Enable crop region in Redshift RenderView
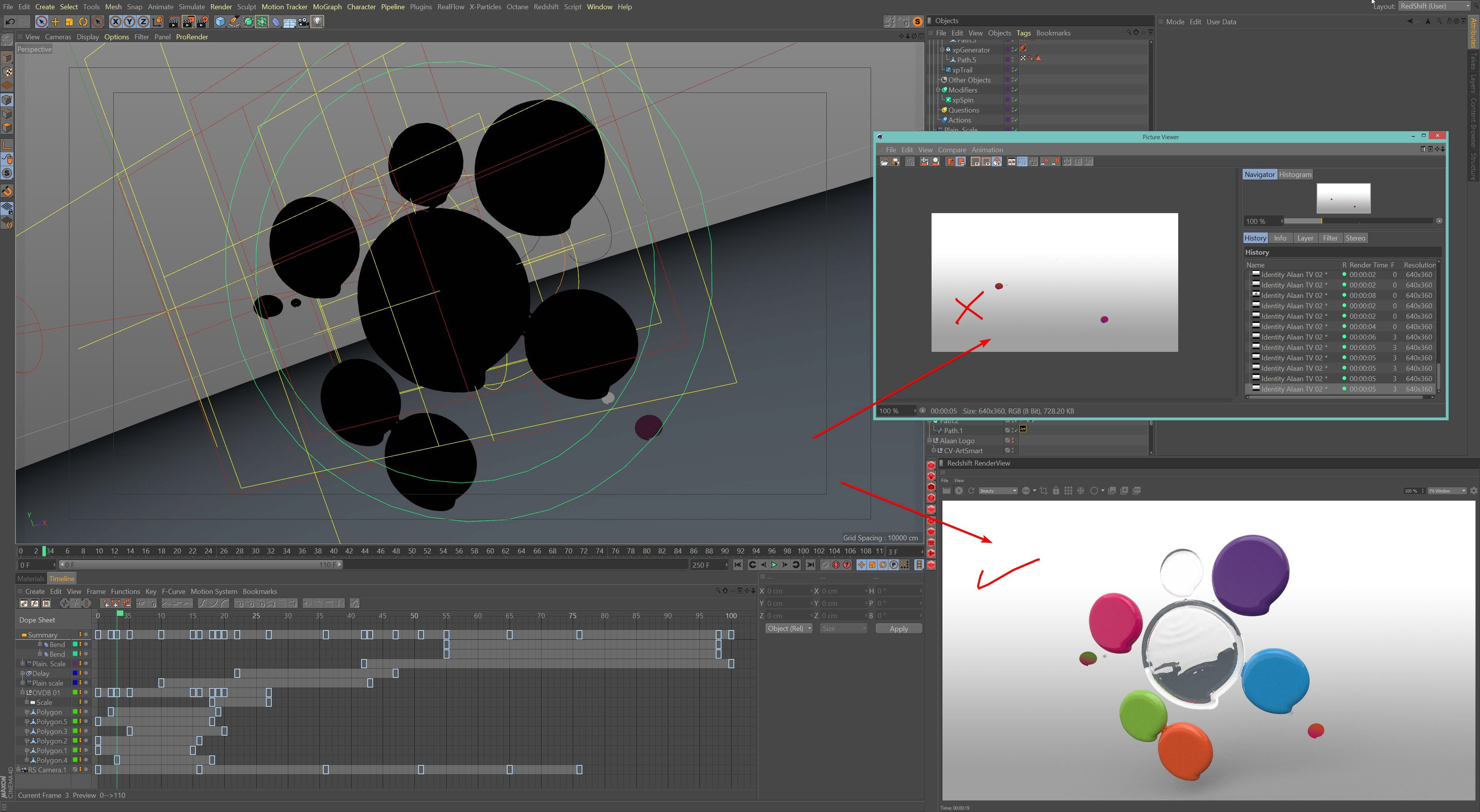 click(x=1043, y=491)
